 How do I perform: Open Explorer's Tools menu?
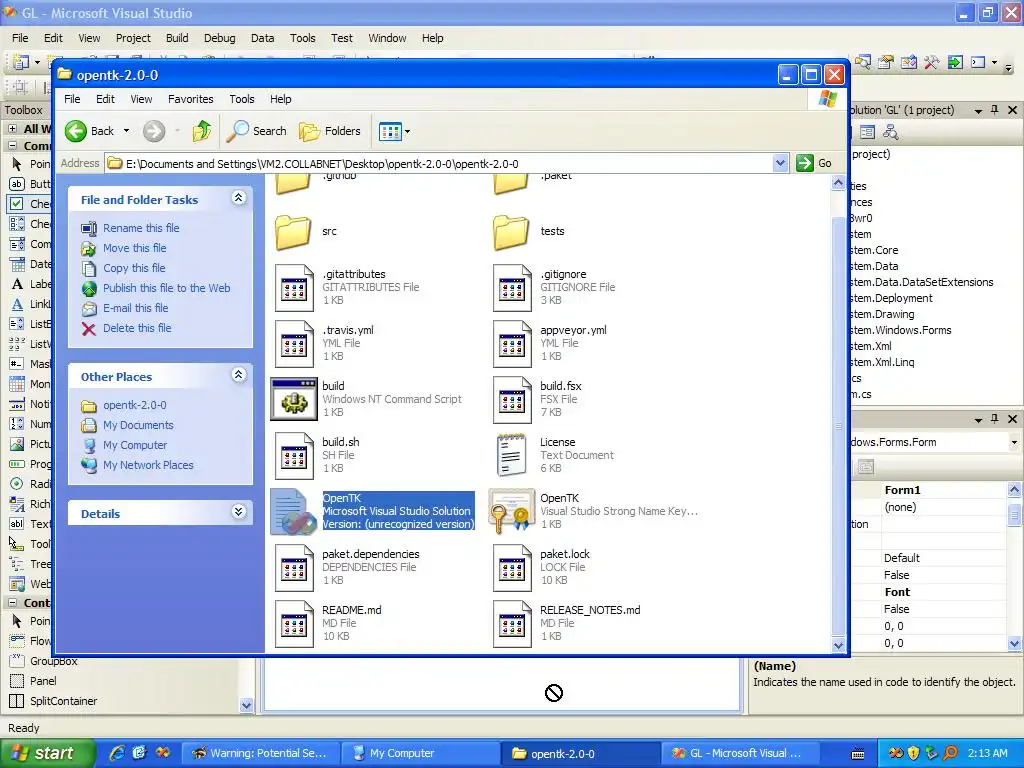[242, 99]
